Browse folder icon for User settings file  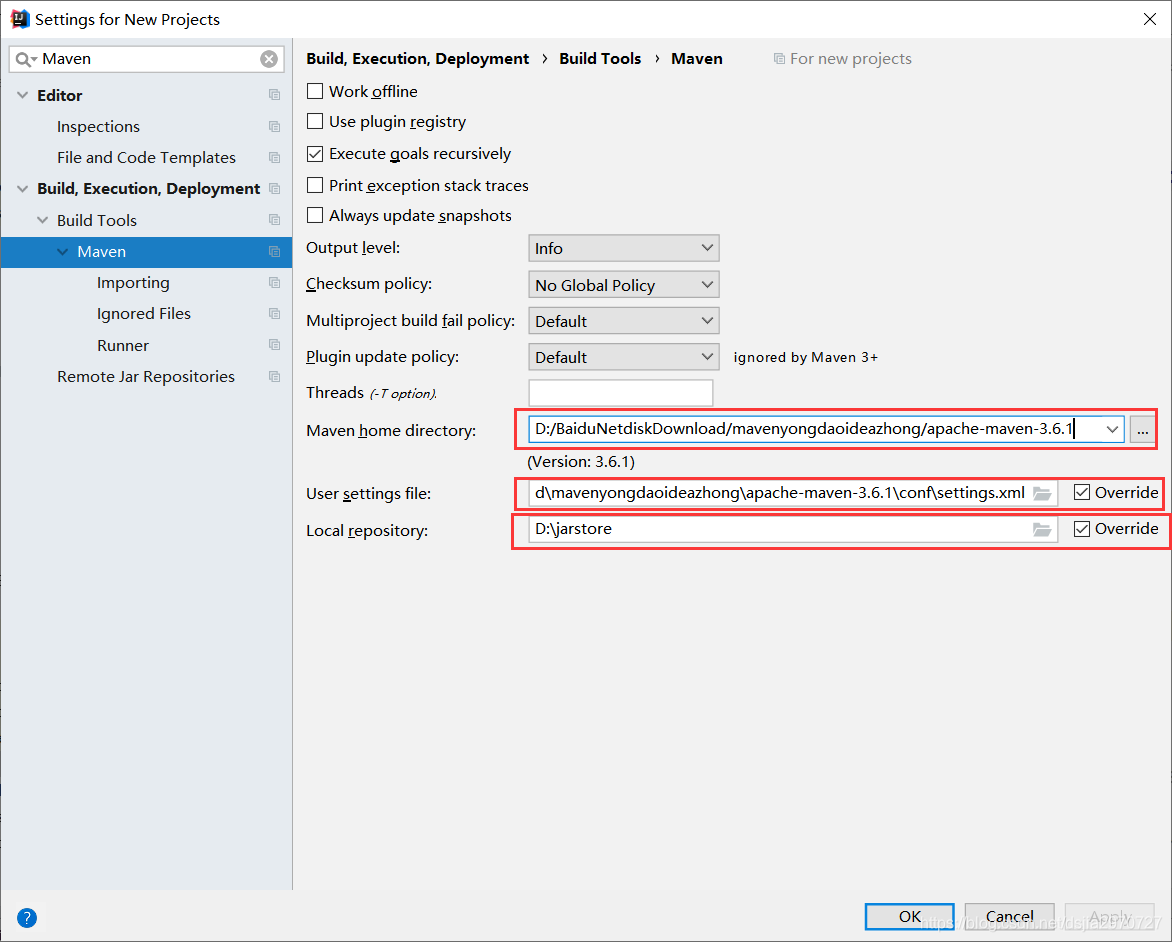1042,493
